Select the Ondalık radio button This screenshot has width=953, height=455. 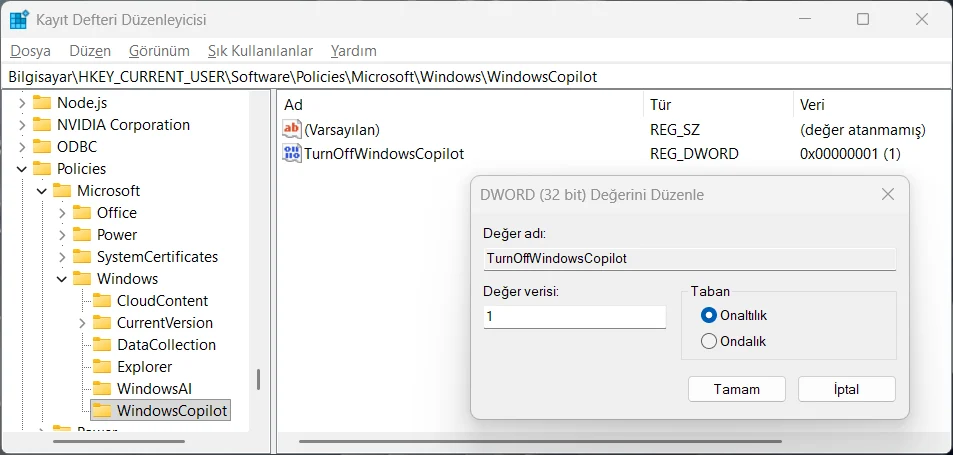[x=708, y=341]
